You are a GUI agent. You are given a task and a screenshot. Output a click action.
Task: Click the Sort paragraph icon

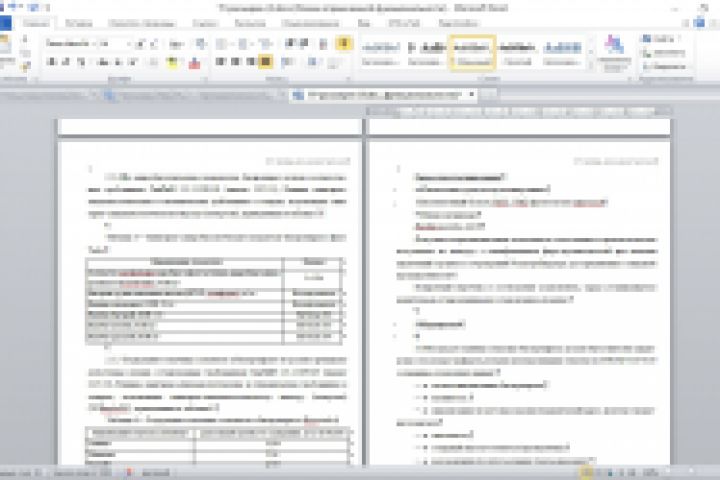coord(323,44)
